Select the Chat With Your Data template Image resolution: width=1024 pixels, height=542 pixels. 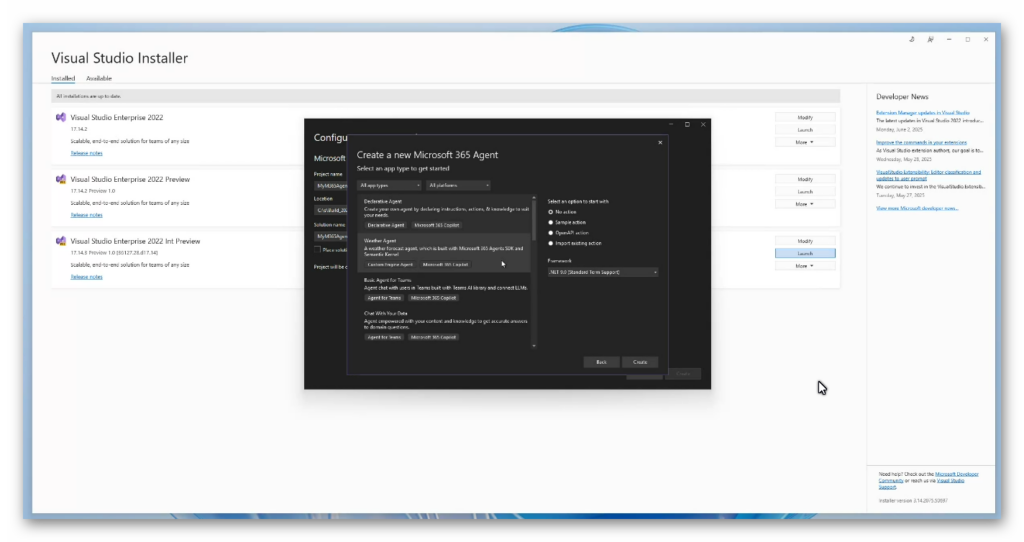click(x=444, y=325)
